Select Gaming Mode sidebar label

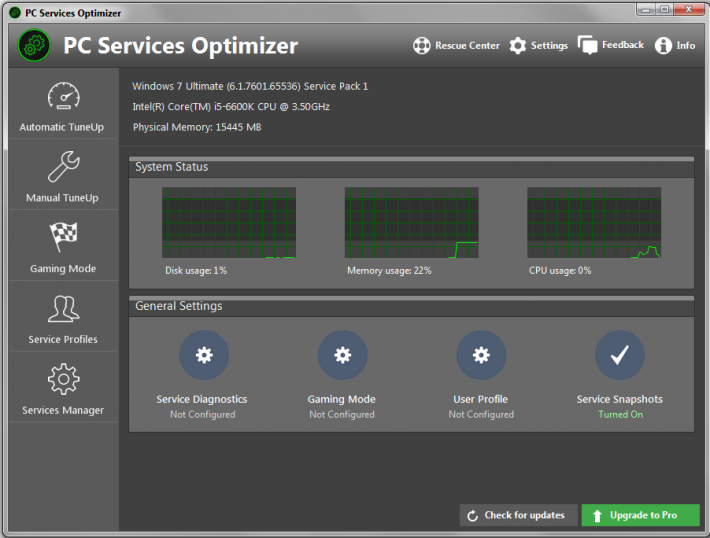(x=63, y=269)
